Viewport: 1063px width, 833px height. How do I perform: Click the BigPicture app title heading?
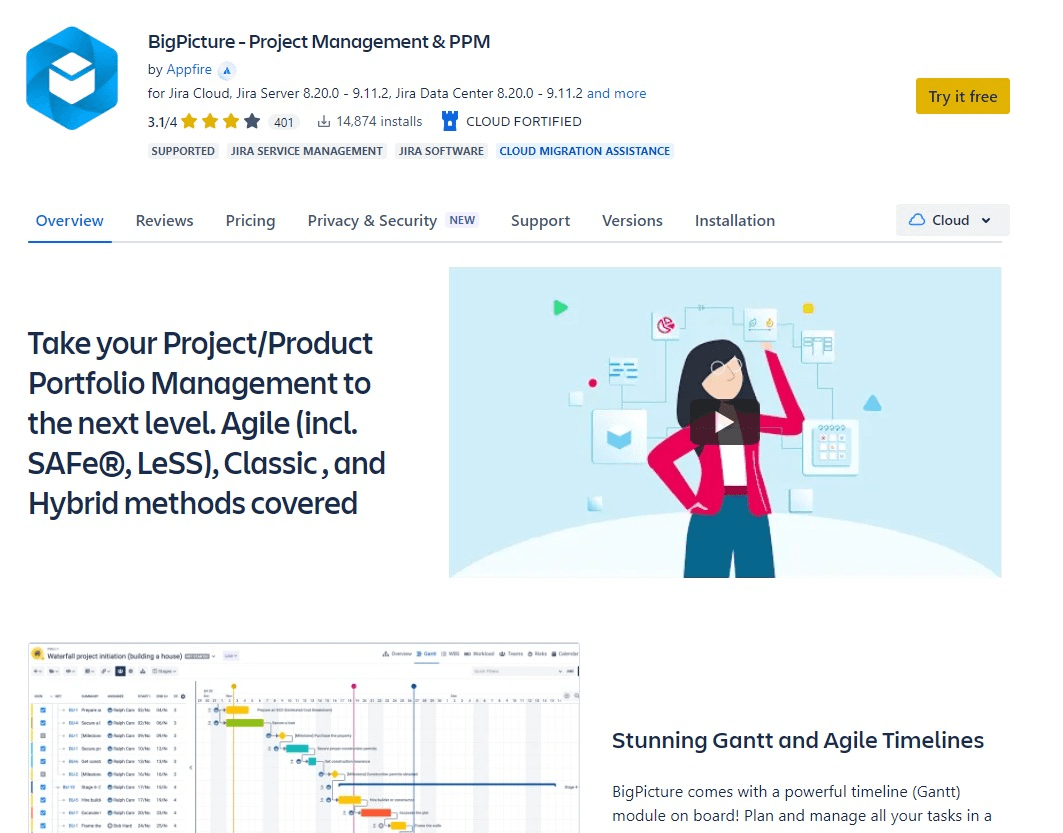pos(319,42)
